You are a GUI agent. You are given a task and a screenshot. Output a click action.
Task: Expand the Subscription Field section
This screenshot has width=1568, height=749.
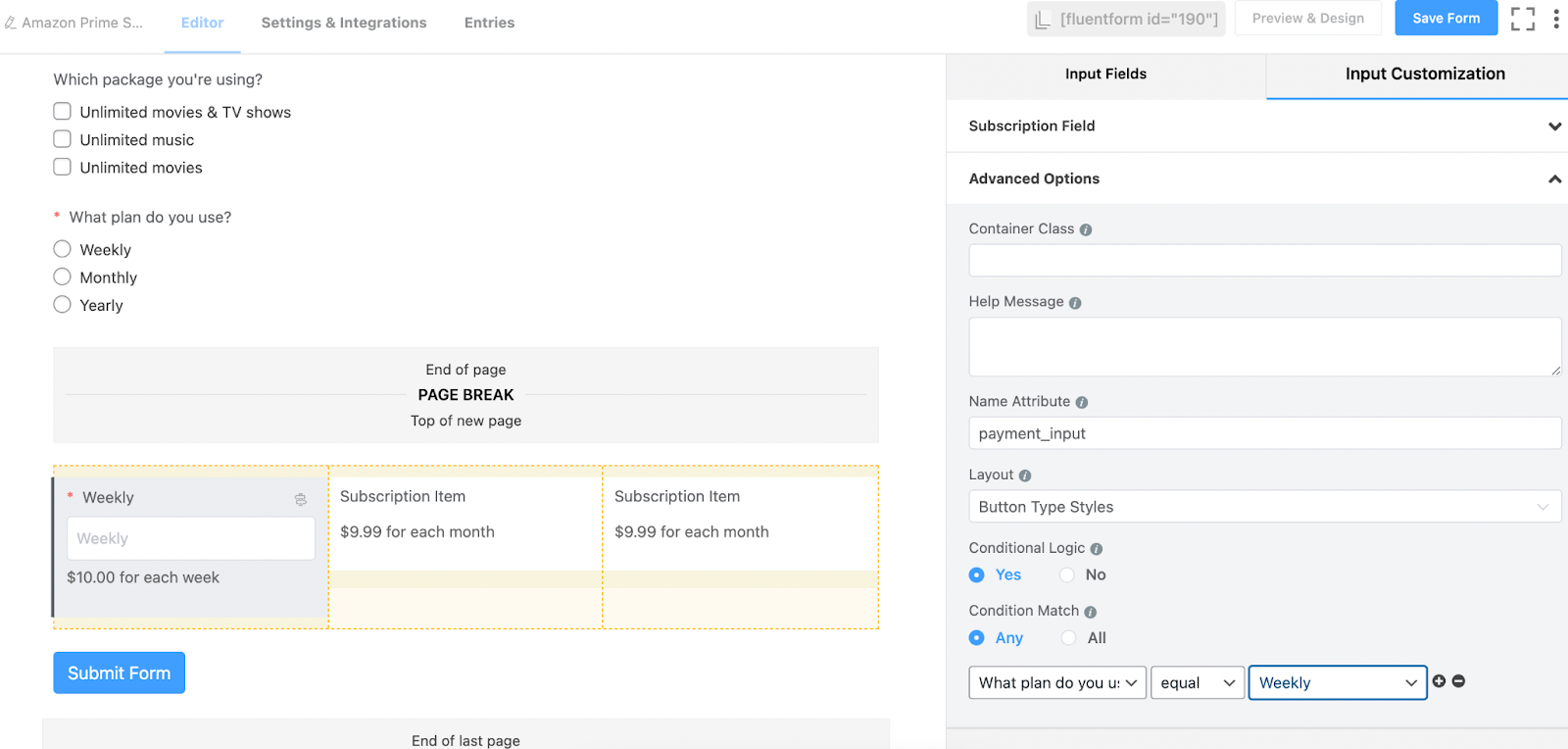tap(1554, 125)
